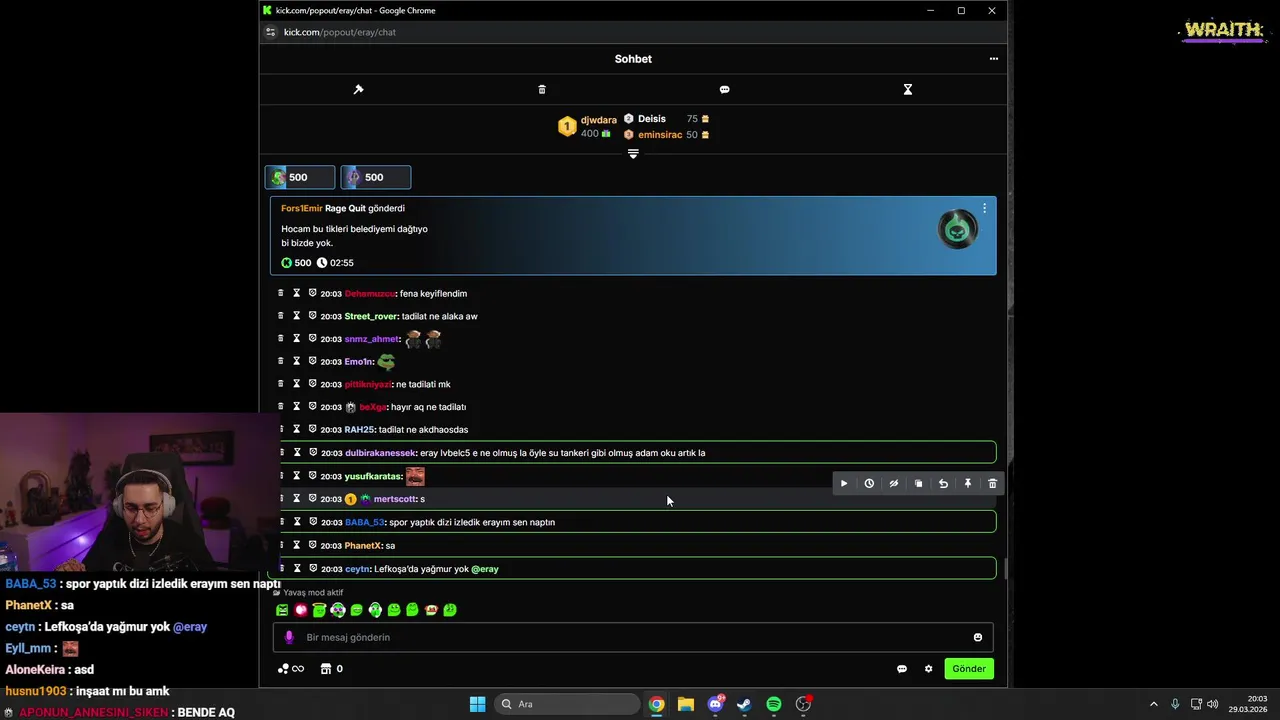The width and height of the screenshot is (1280, 720).
Task: Open the Windows Start menu
Action: [x=477, y=704]
